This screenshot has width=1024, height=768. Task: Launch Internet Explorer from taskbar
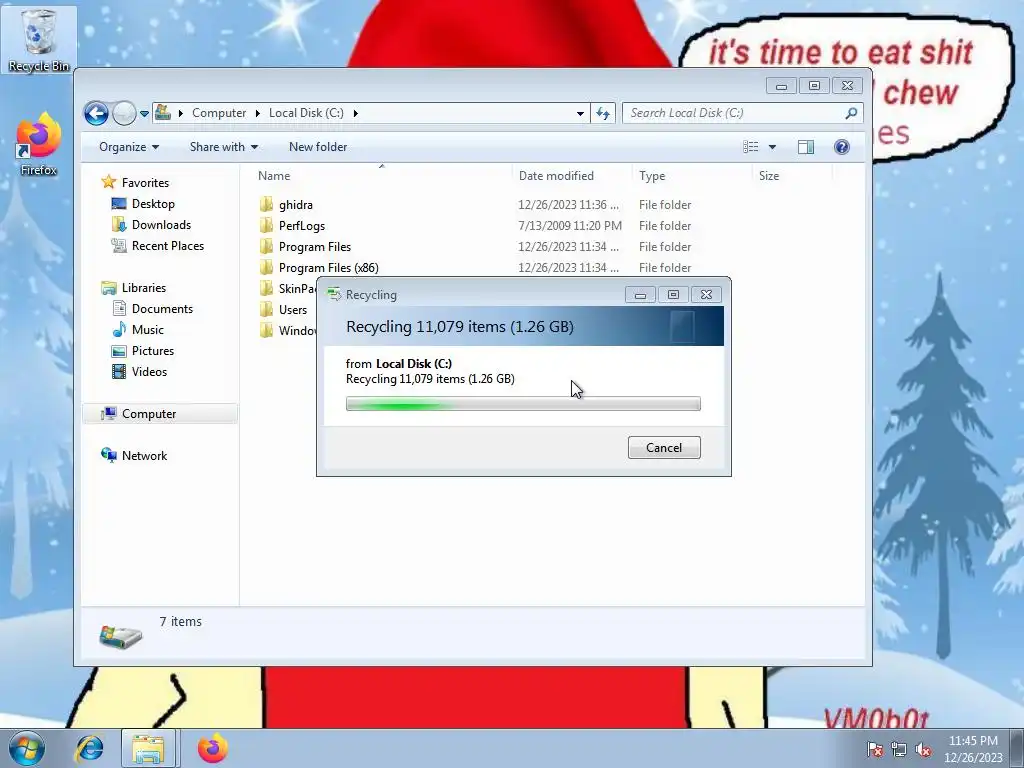tap(89, 748)
